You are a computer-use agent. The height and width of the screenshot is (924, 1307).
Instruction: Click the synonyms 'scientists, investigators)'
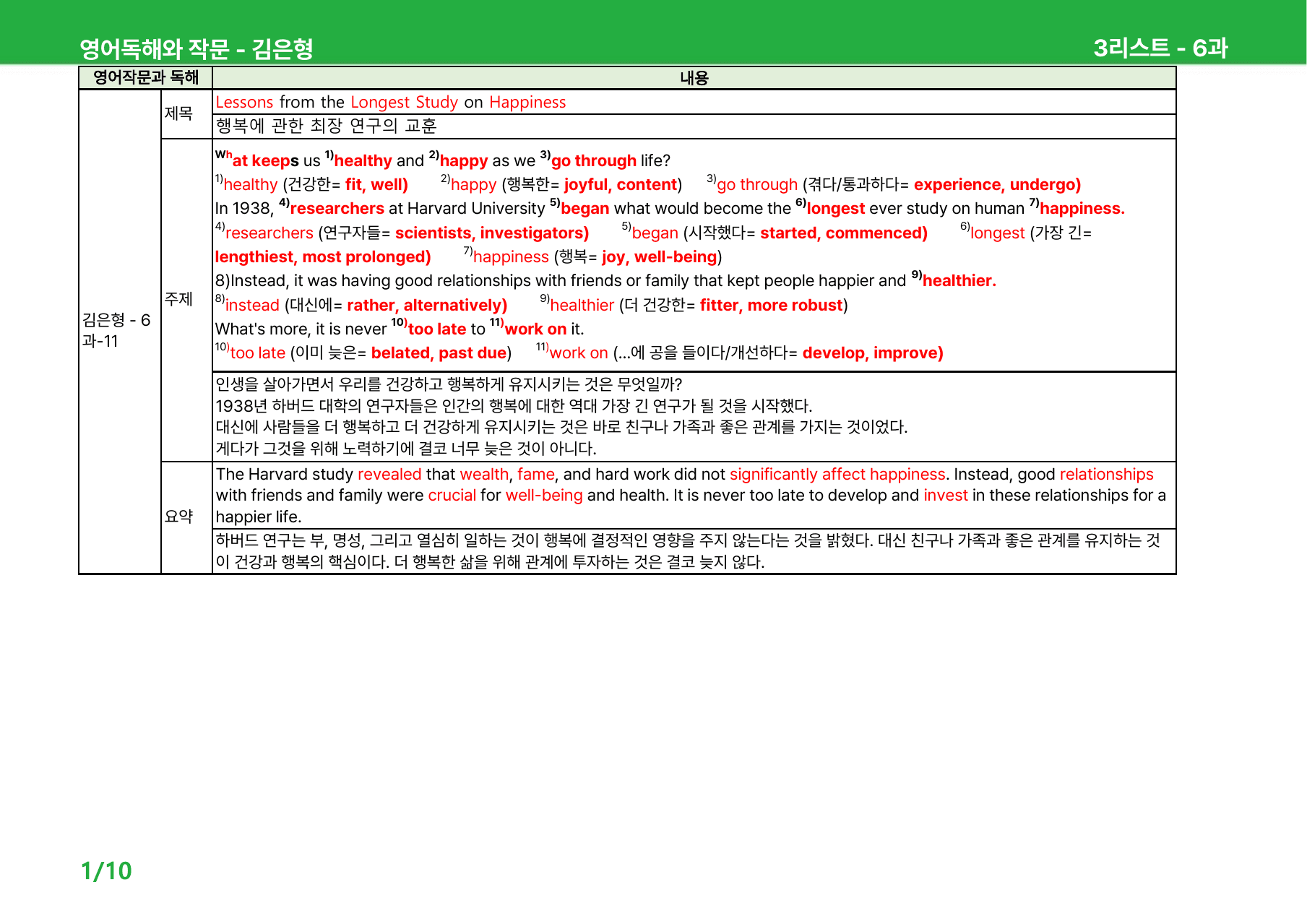(492, 233)
